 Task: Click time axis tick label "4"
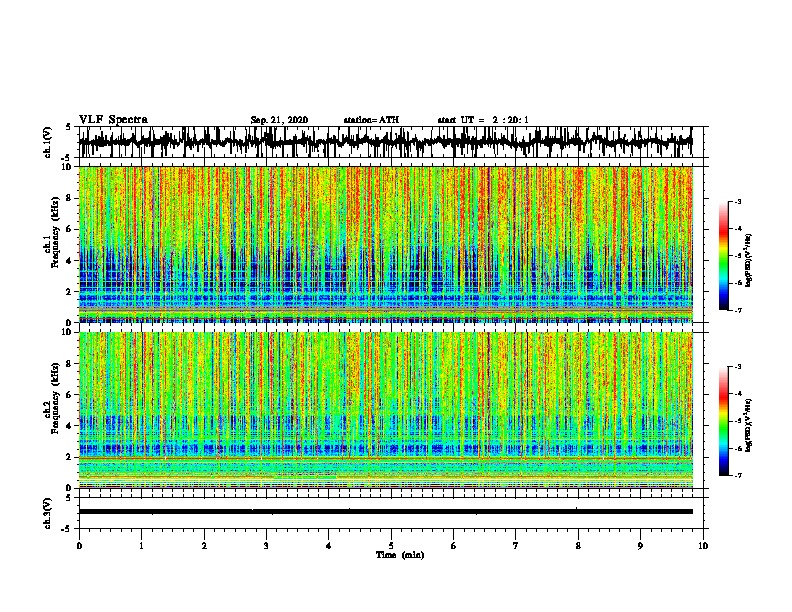click(329, 546)
